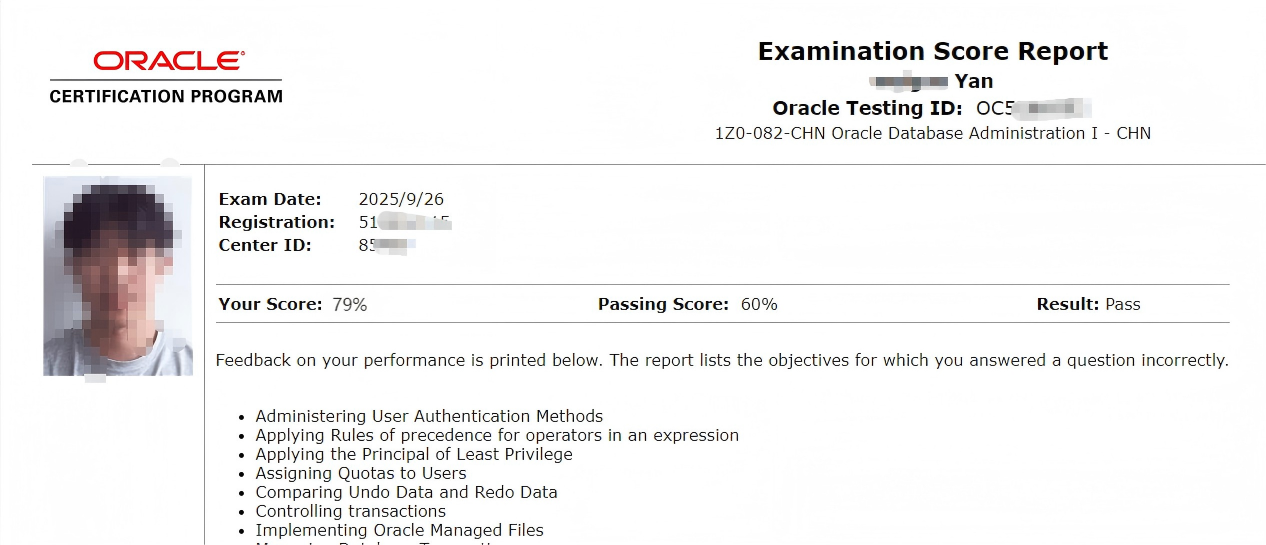Click Applying the Principal of Least Privilege
The image size is (1266, 545).
pos(414,454)
